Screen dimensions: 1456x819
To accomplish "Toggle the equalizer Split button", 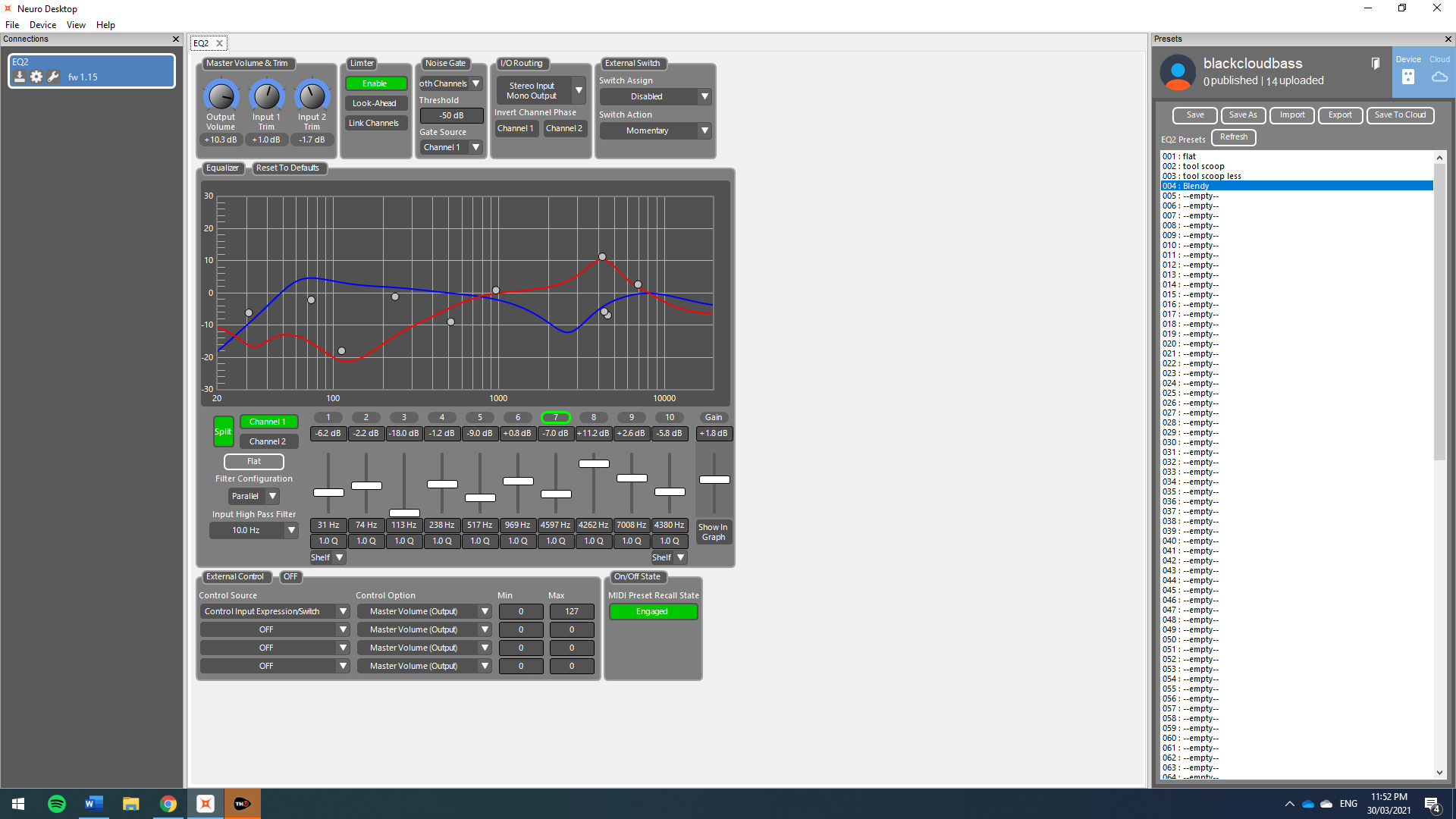I will 223,431.
